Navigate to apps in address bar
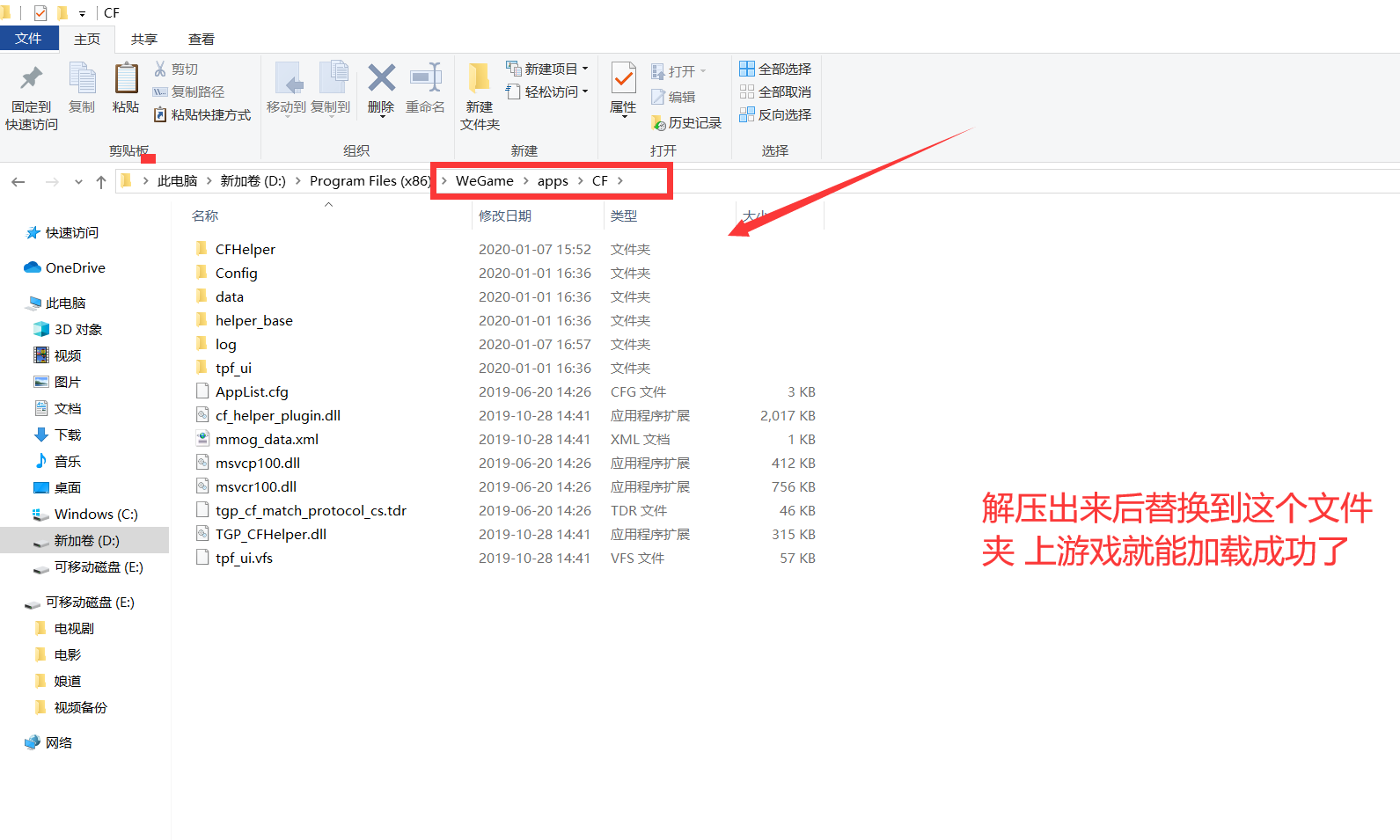 point(553,181)
